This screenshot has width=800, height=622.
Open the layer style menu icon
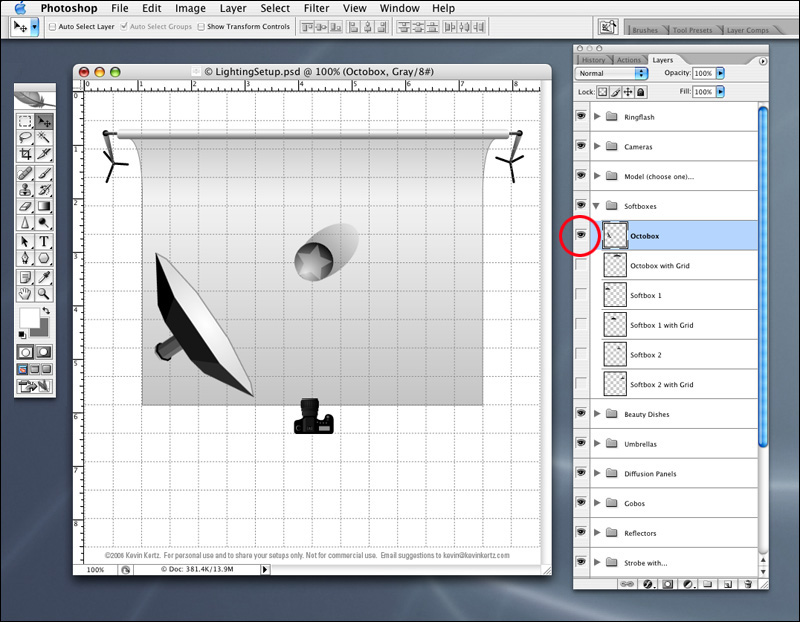[648, 584]
